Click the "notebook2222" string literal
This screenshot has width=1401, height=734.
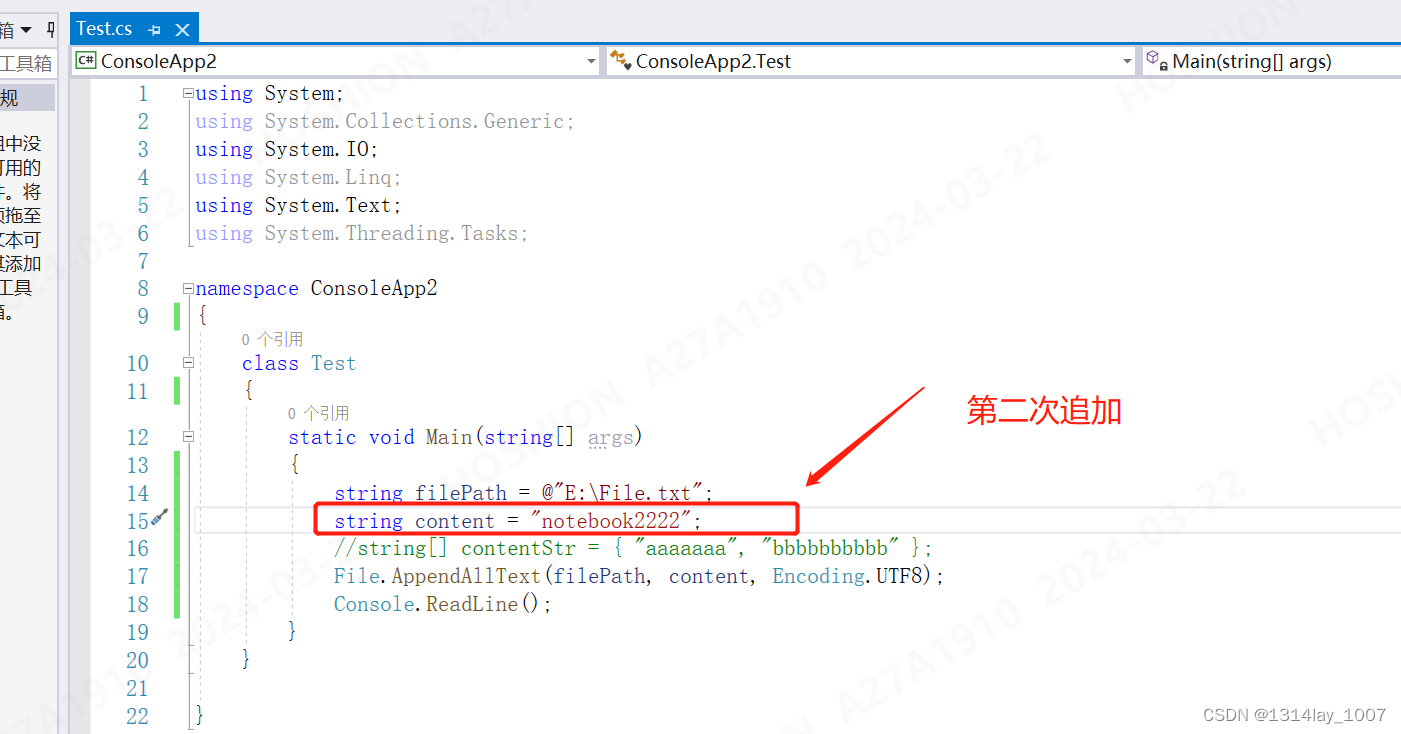pyautogui.click(x=612, y=521)
